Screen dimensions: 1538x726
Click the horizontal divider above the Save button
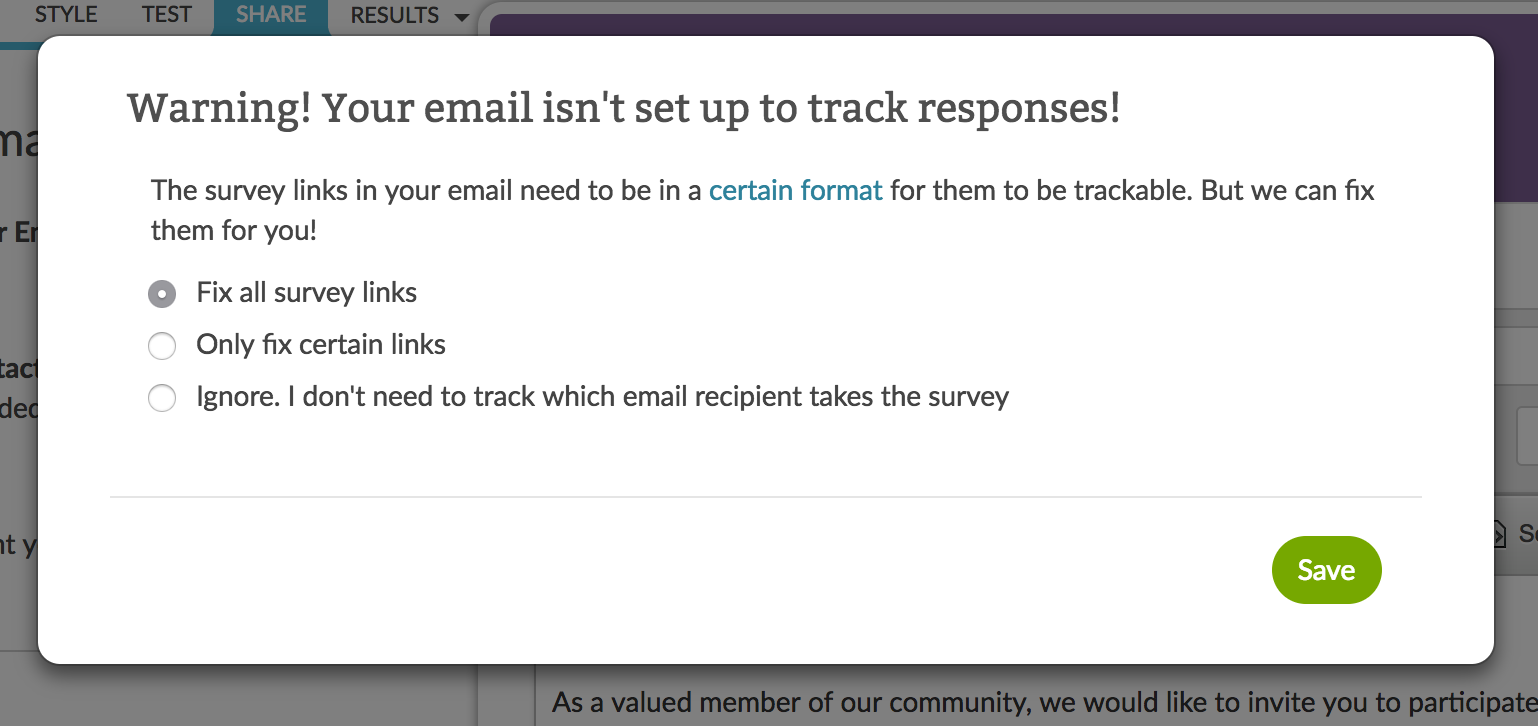[x=765, y=496]
